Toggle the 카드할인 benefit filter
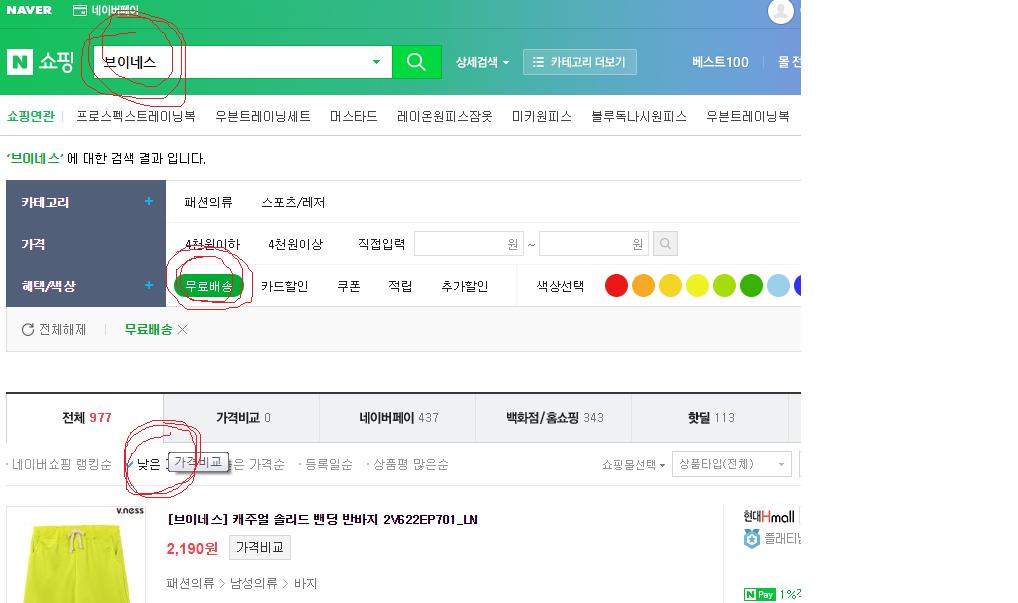 (x=284, y=286)
